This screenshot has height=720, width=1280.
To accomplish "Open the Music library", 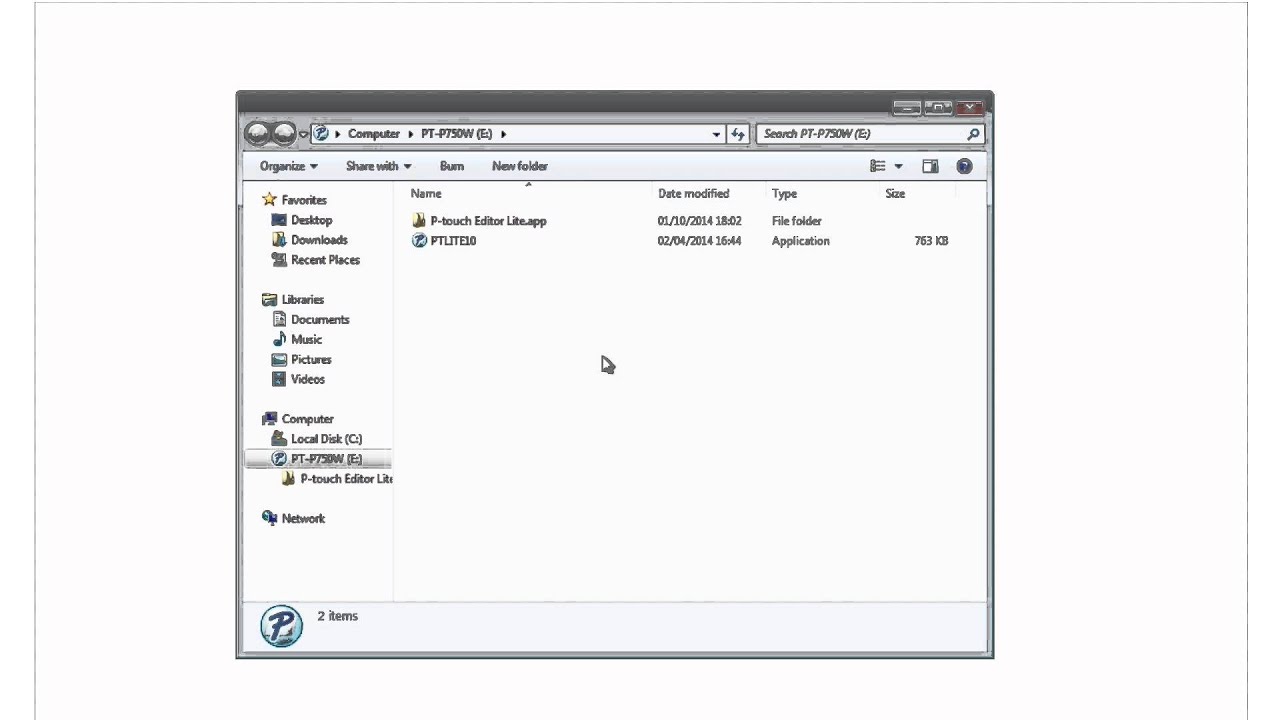I will tap(306, 340).
